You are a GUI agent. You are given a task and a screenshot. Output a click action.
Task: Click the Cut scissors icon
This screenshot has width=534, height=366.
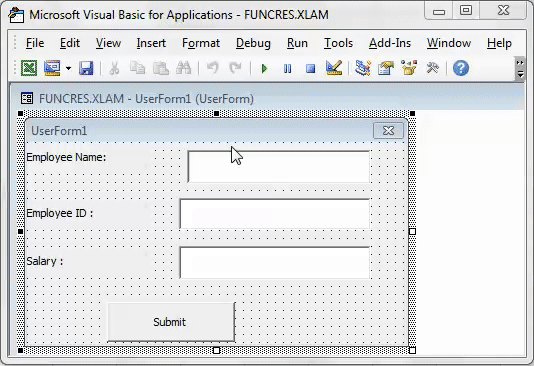tap(114, 68)
